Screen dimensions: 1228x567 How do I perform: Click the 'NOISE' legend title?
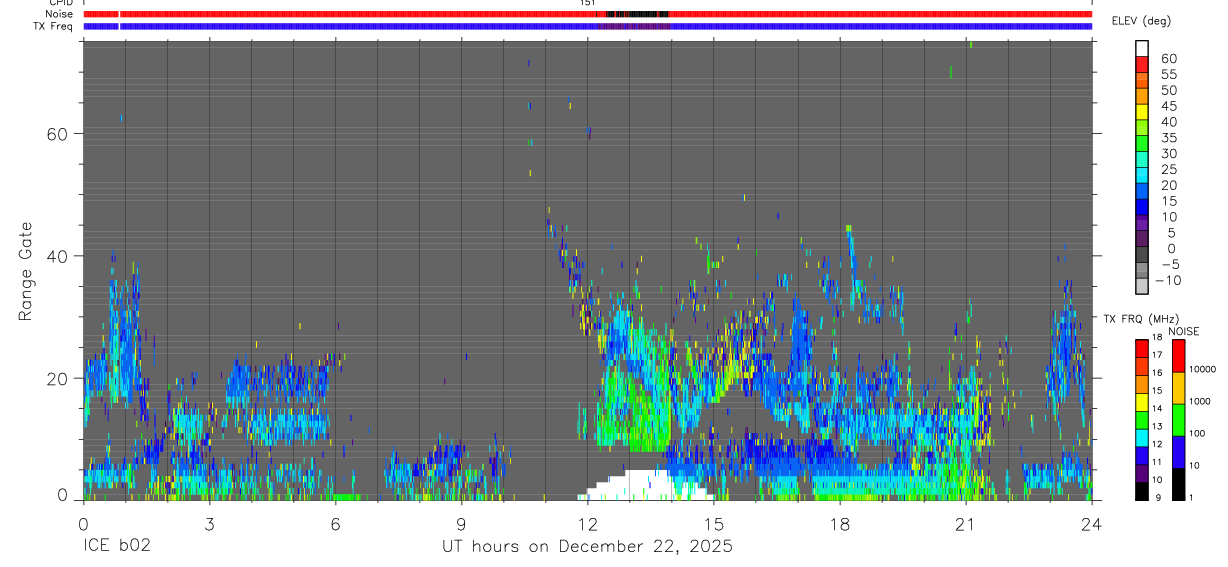tap(1184, 331)
